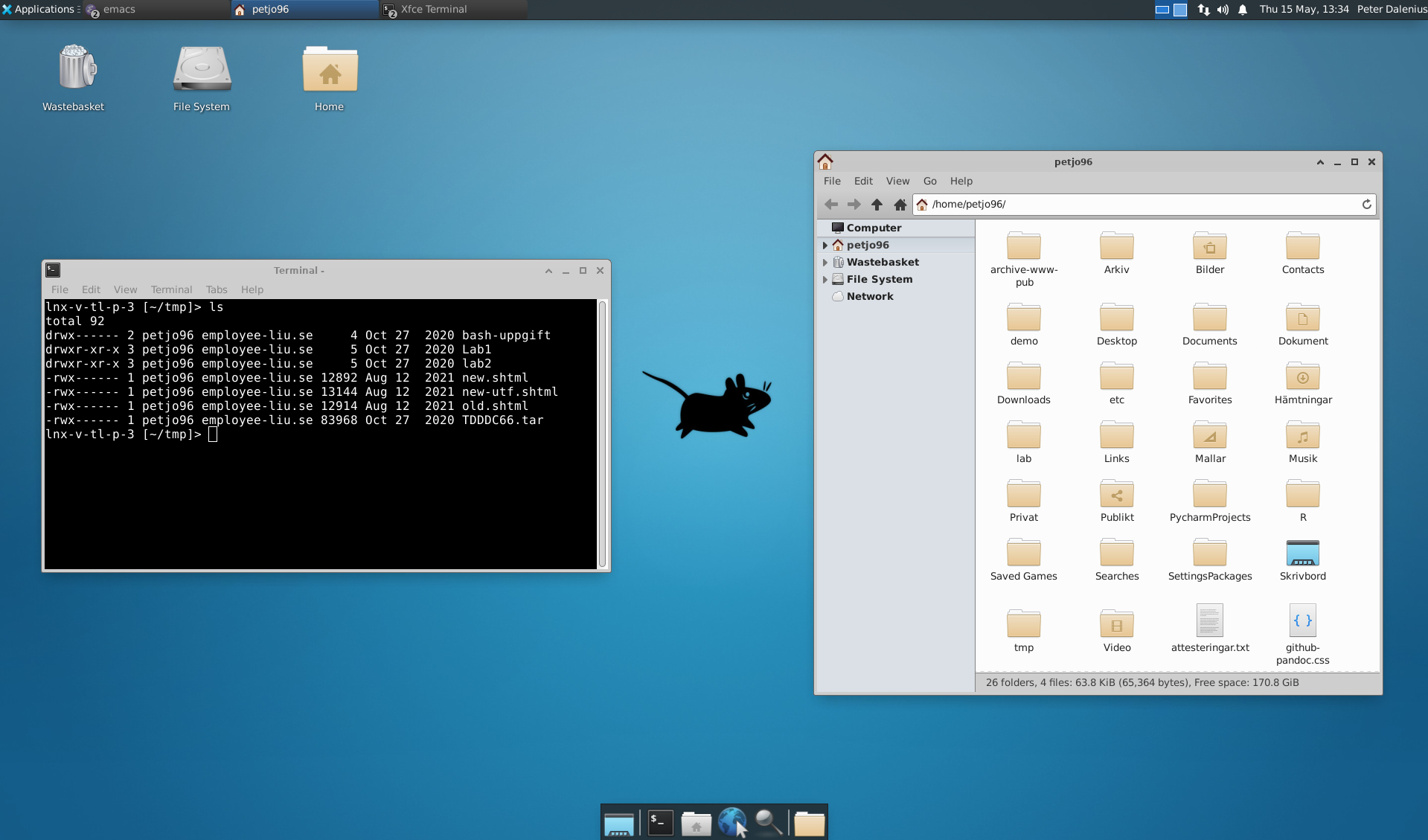Click the Back arrow in file manager
The image size is (1428, 840).
click(831, 205)
